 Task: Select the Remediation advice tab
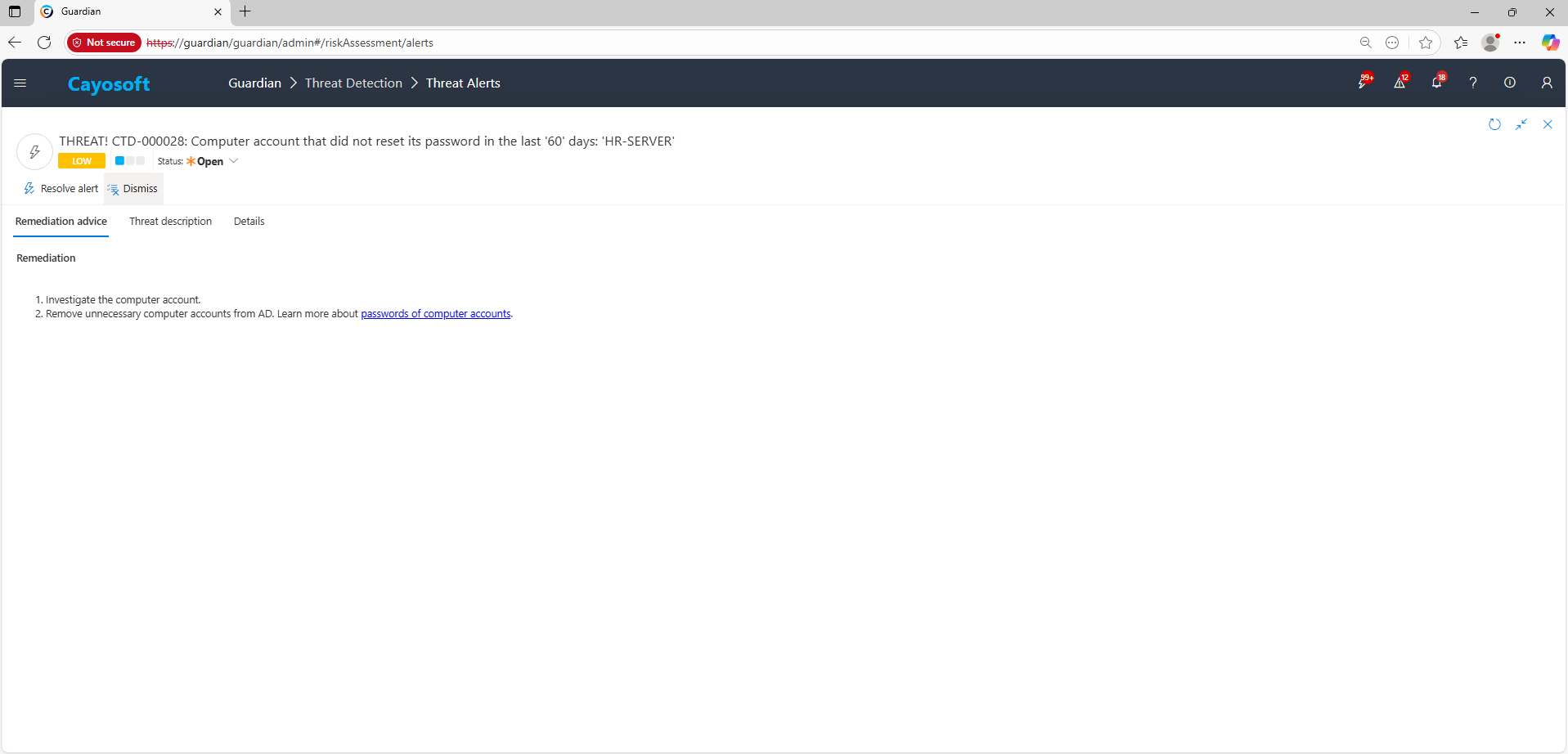point(61,222)
